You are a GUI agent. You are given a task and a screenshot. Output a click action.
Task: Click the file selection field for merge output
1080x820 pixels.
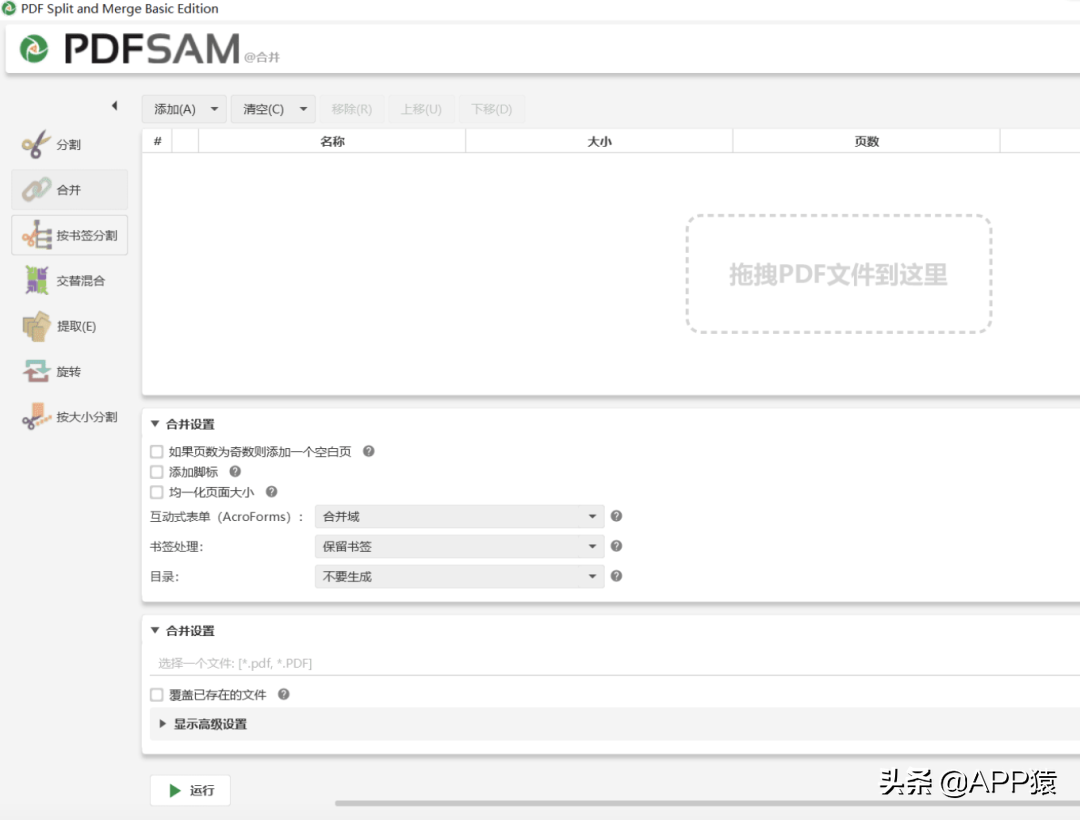(400, 662)
